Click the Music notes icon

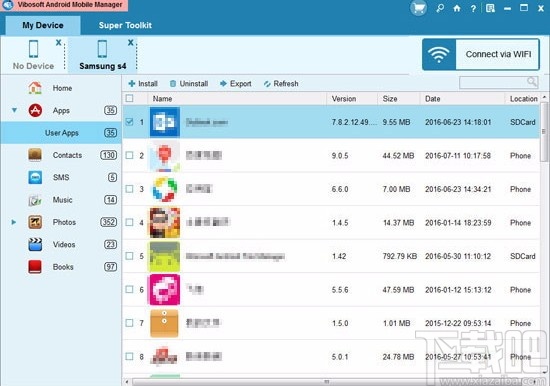point(35,200)
